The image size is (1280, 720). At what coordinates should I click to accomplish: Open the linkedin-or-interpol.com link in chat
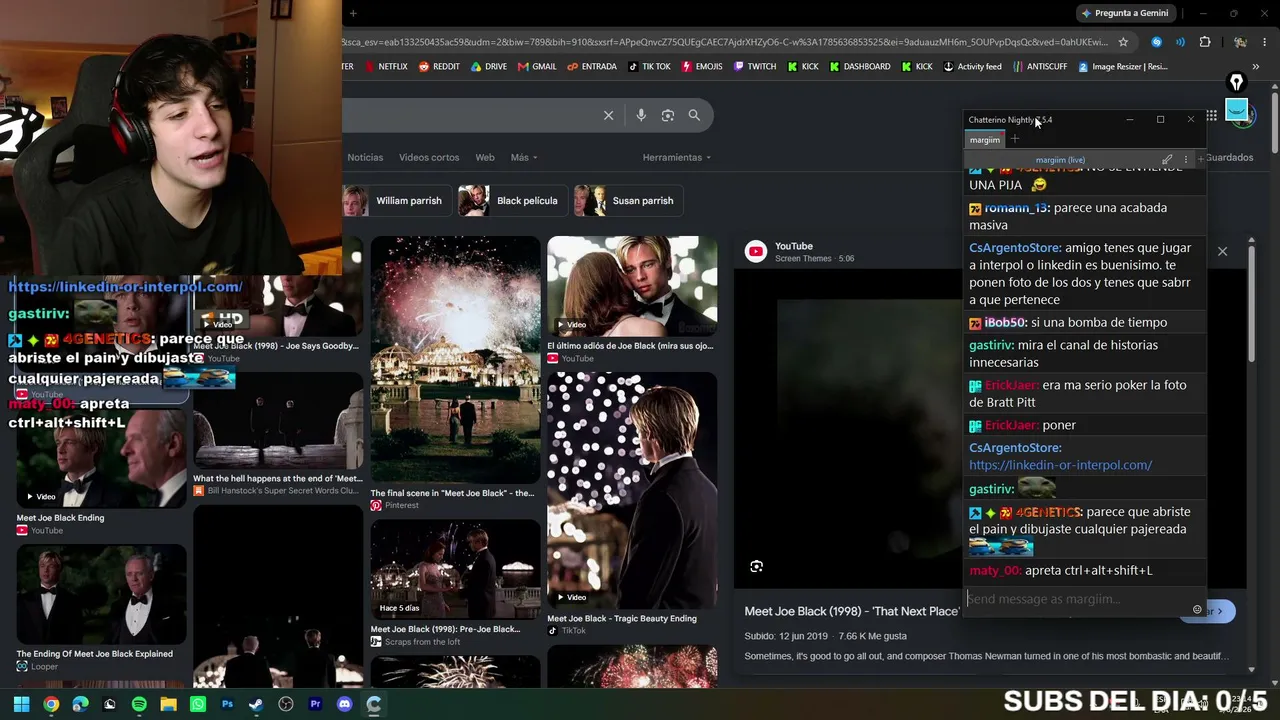[1060, 465]
